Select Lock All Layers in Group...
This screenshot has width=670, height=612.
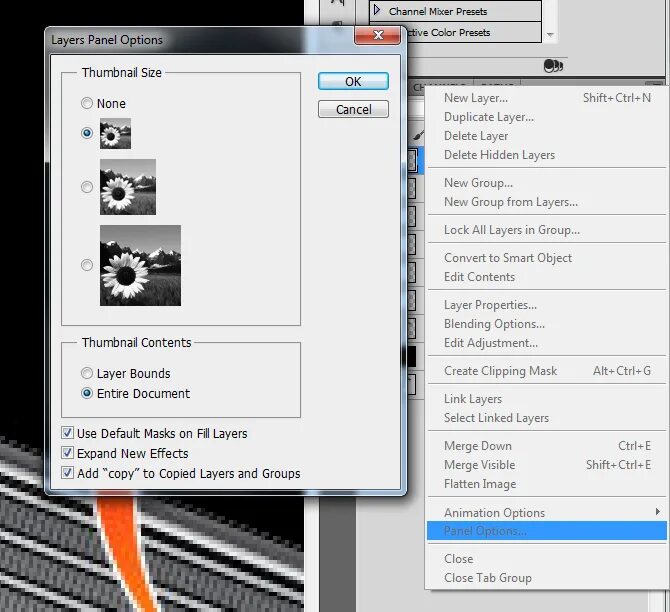pos(547,230)
